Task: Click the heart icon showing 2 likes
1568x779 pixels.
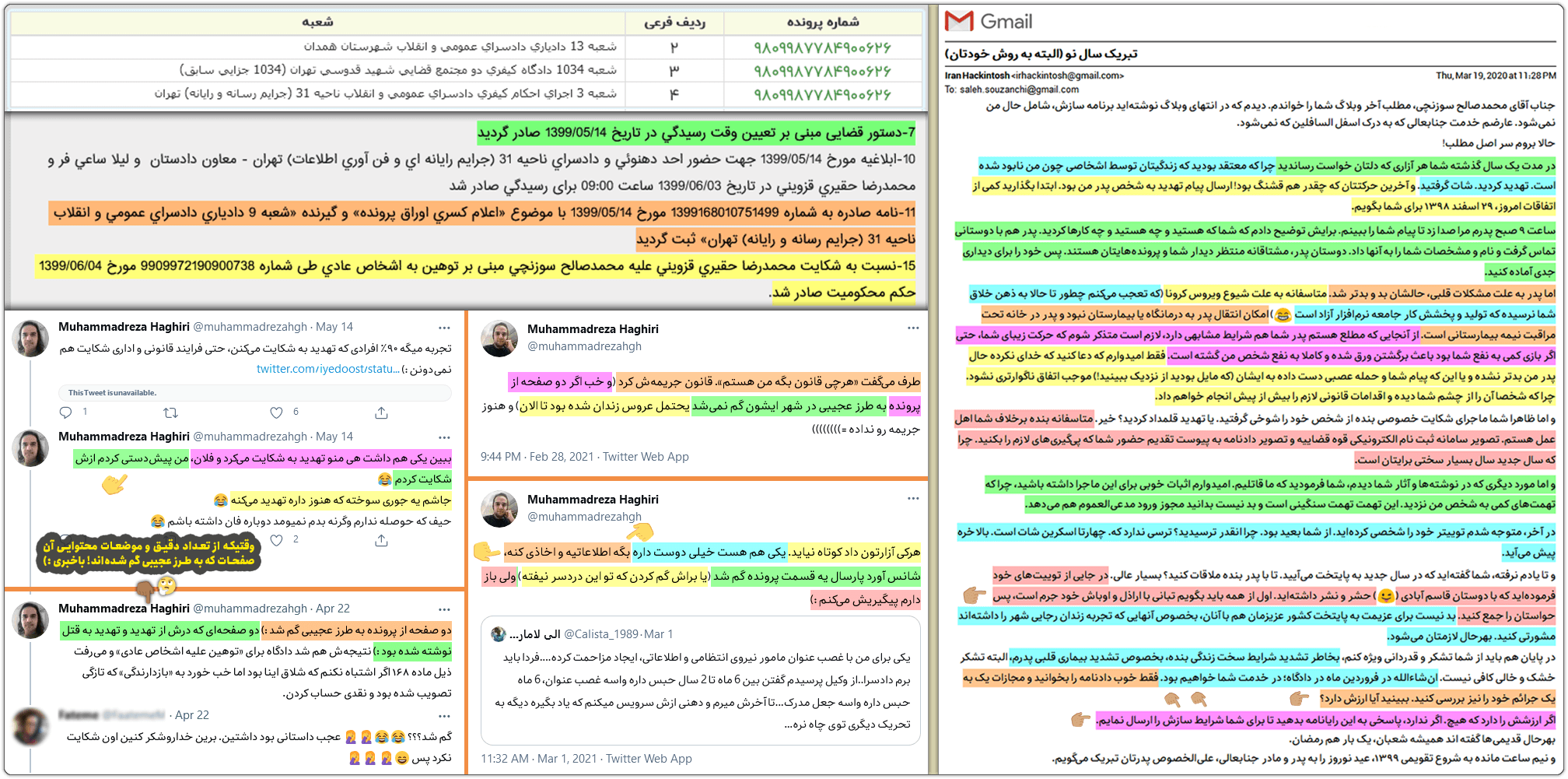Action: coord(277,540)
